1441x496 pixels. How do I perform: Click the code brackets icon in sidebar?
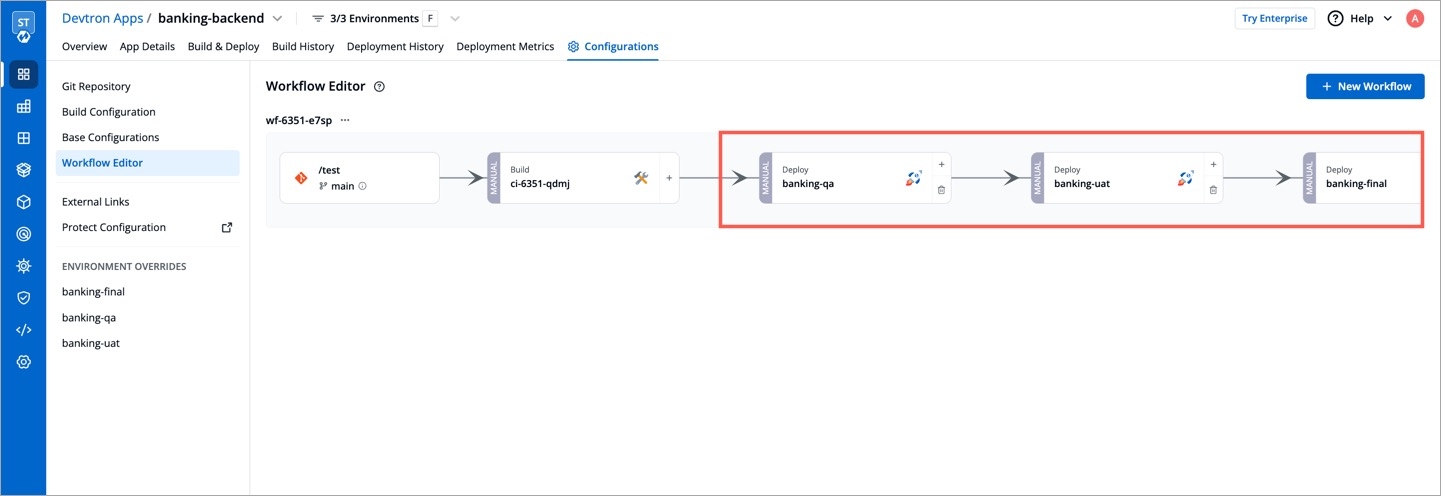pos(24,330)
